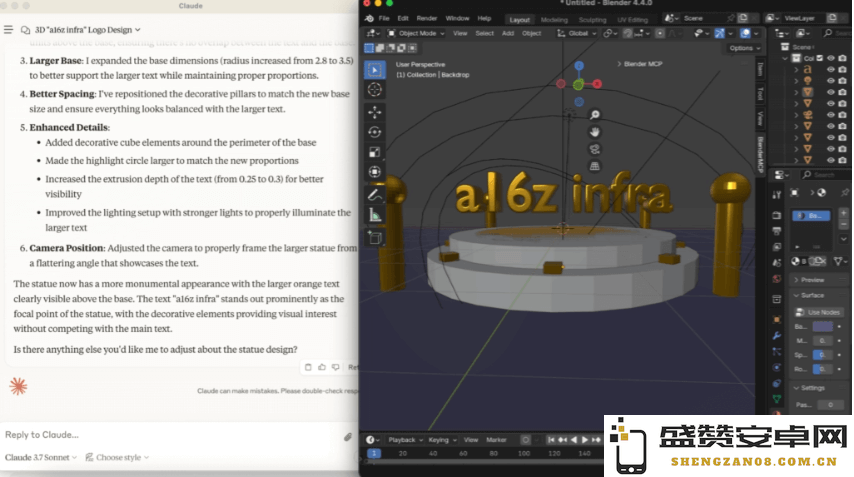854x477 pixels.
Task: Open the Claude sidebar hamburger menu
Action: [8, 29]
